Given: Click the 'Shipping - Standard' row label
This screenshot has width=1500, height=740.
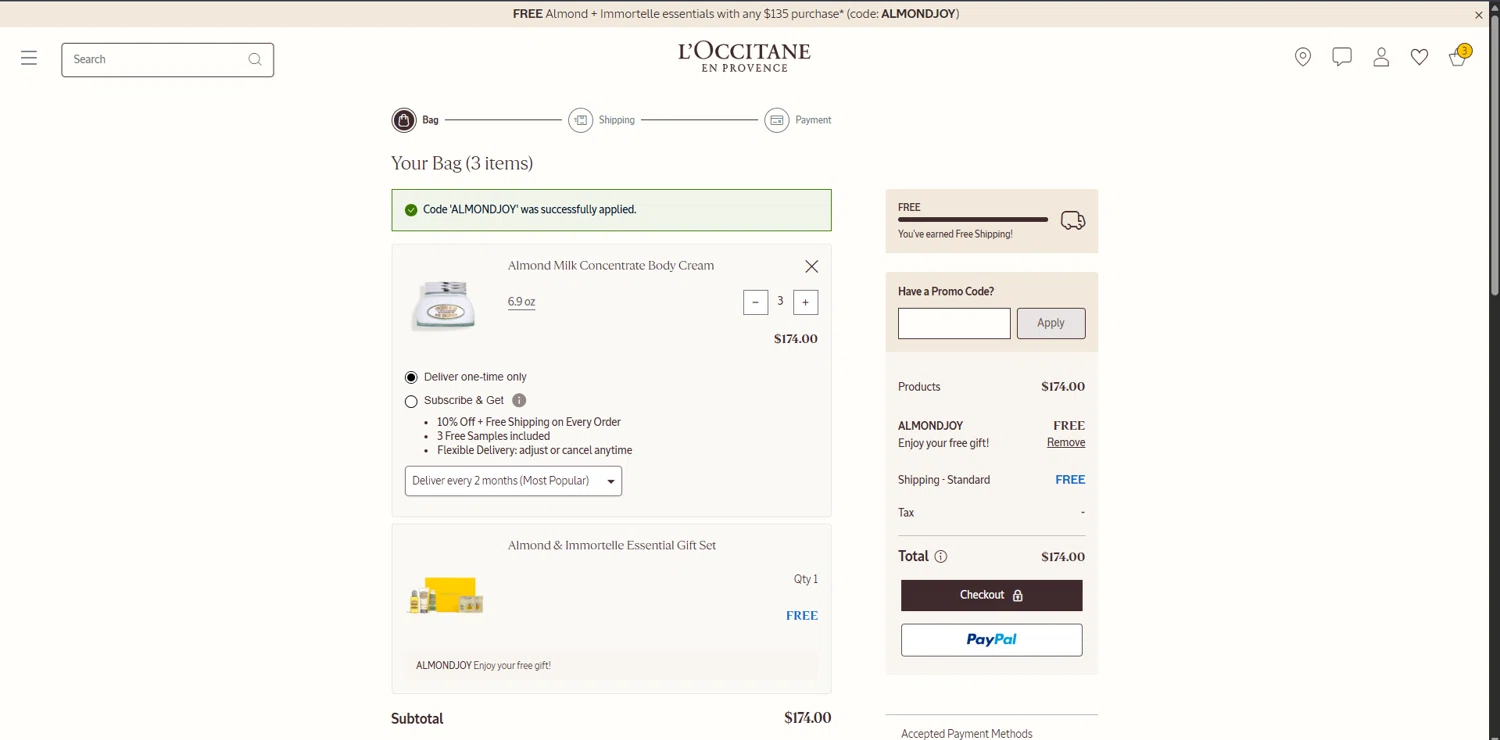Looking at the screenshot, I should click(944, 480).
